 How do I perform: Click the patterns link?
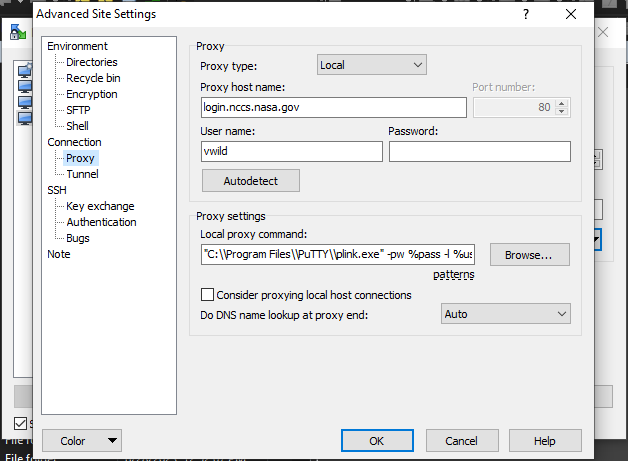point(453,274)
